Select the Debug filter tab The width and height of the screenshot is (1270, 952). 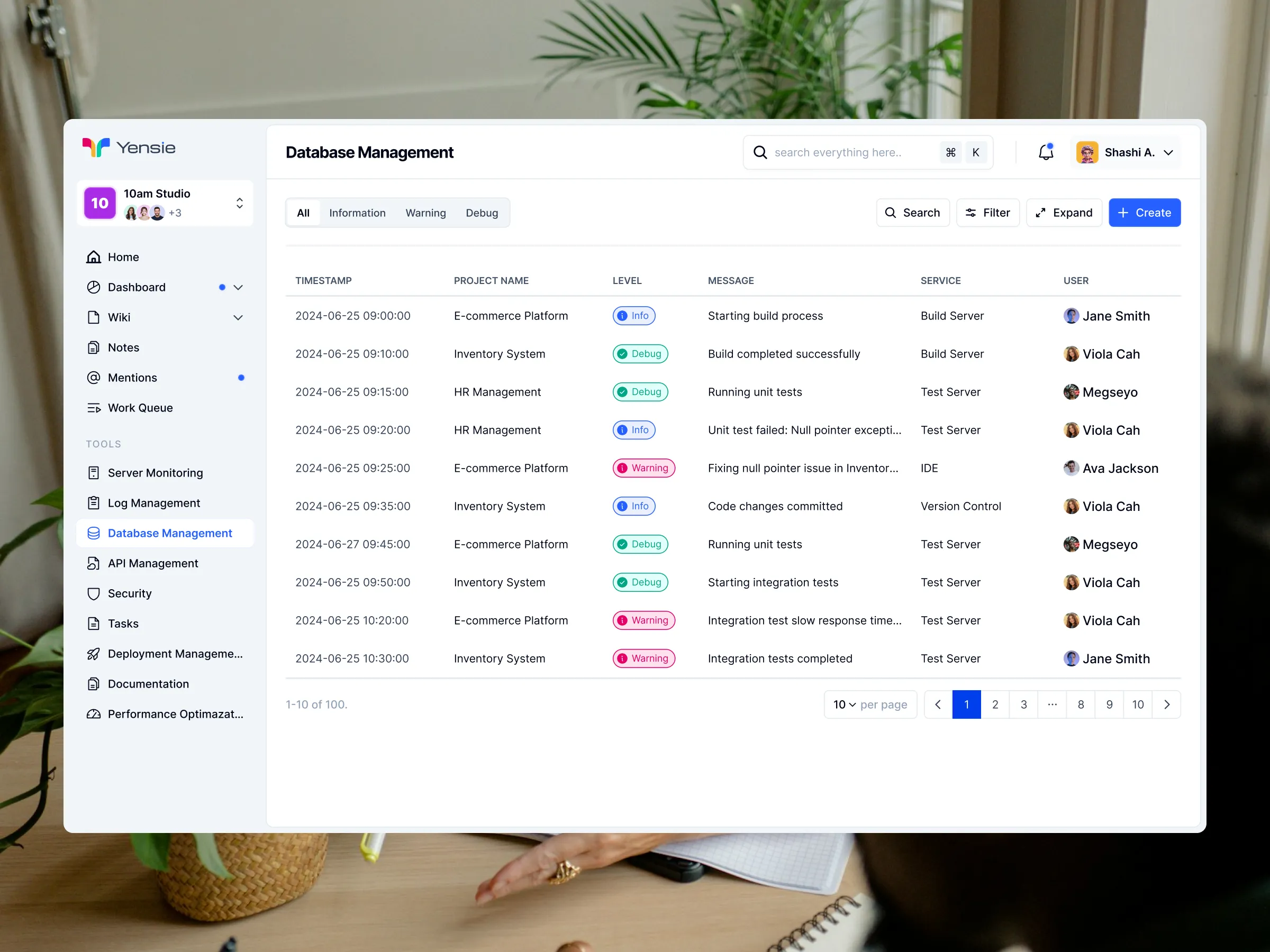pos(481,213)
